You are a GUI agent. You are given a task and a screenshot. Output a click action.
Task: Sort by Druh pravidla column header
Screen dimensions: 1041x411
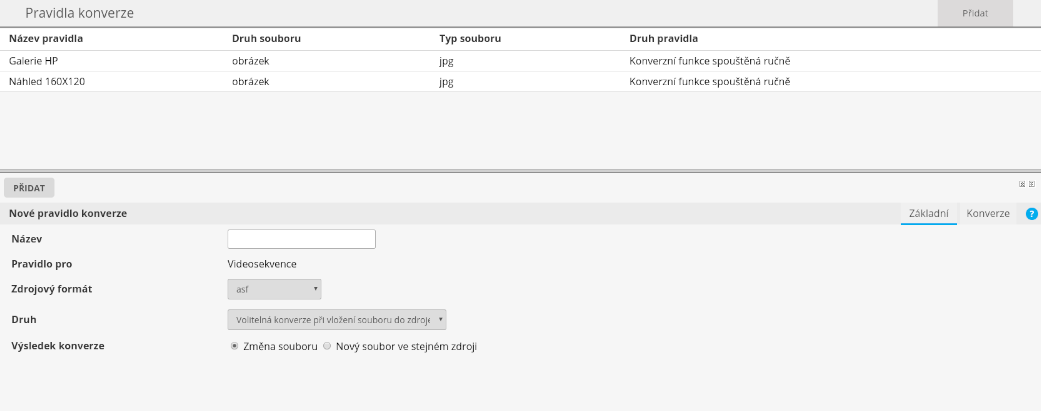pos(664,38)
